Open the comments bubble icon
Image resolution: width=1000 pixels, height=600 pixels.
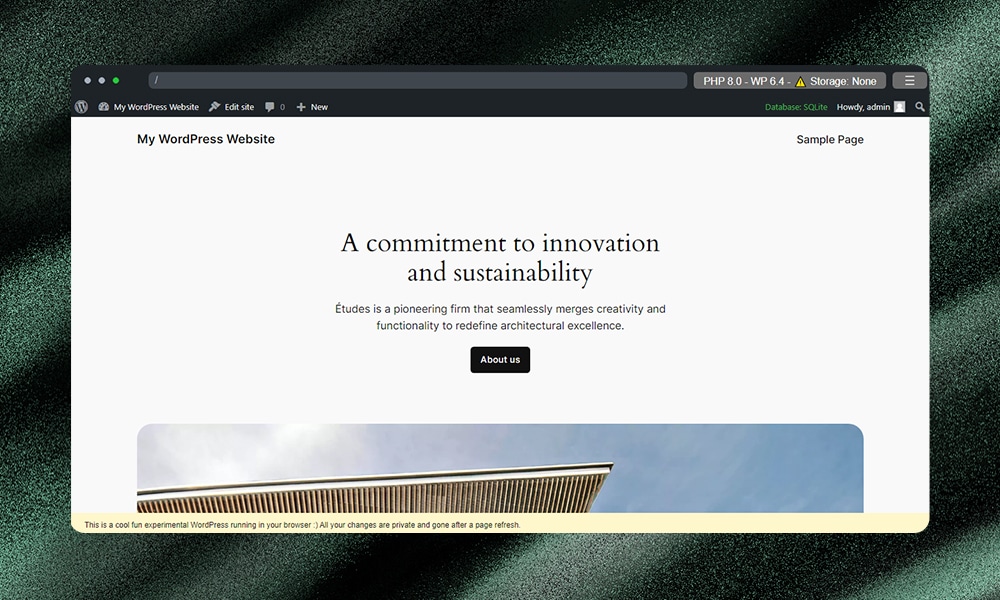pos(268,106)
